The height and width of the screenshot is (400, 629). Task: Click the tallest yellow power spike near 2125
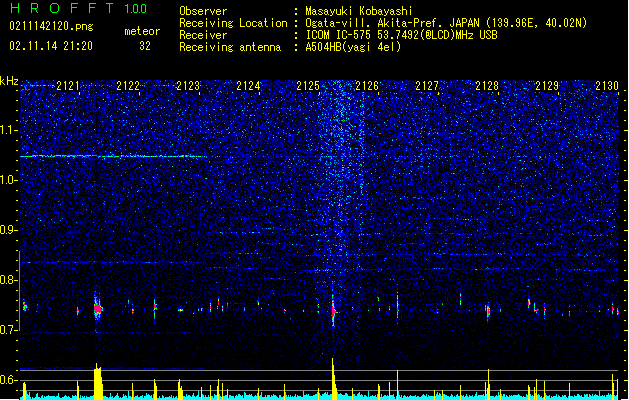333,378
